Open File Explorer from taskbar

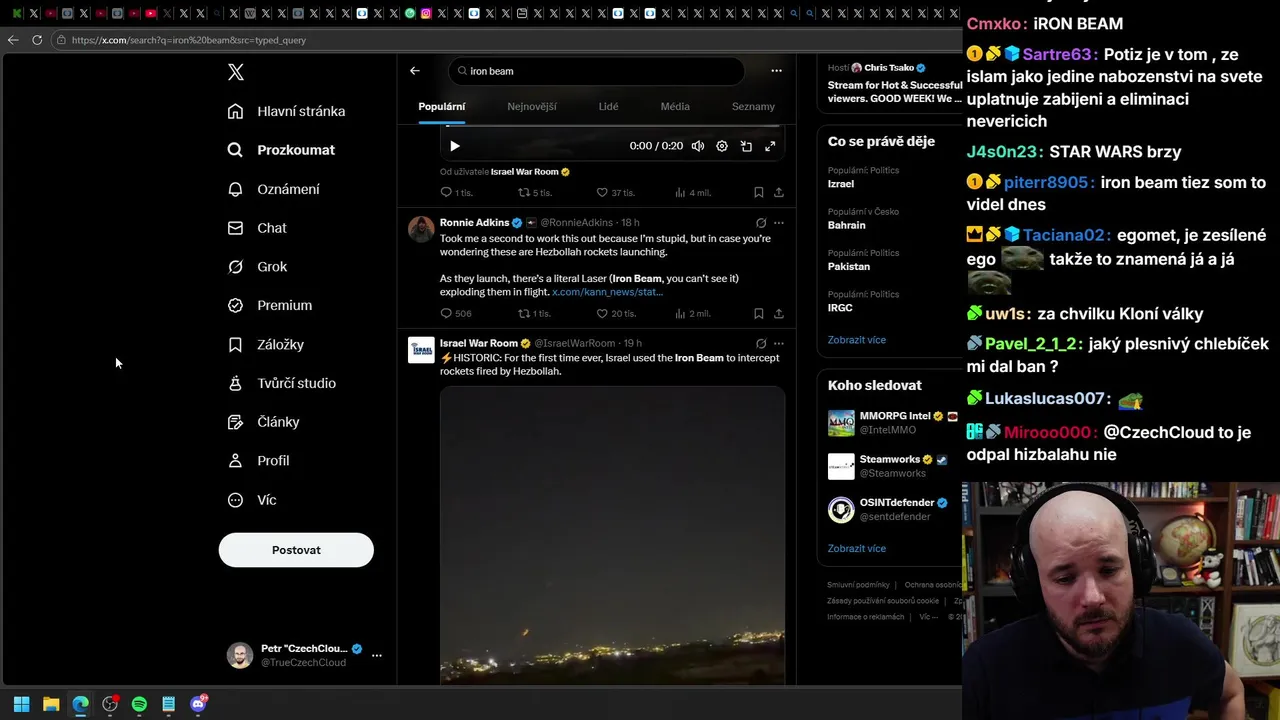point(51,704)
